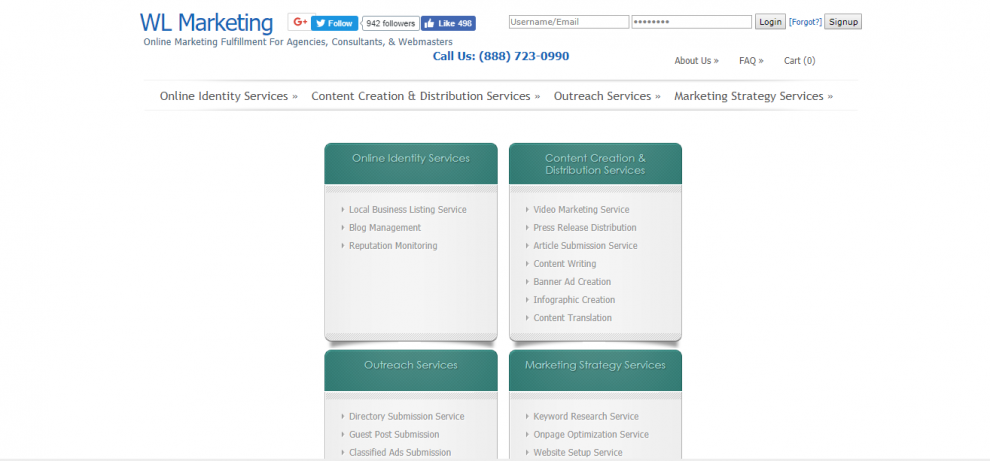
Task: Click the WL Marketing logo title
Action: click(x=206, y=23)
